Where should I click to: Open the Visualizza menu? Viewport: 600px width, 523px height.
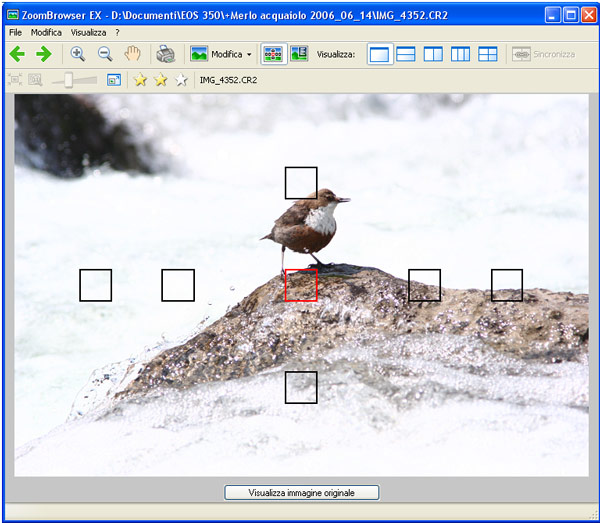[88, 33]
